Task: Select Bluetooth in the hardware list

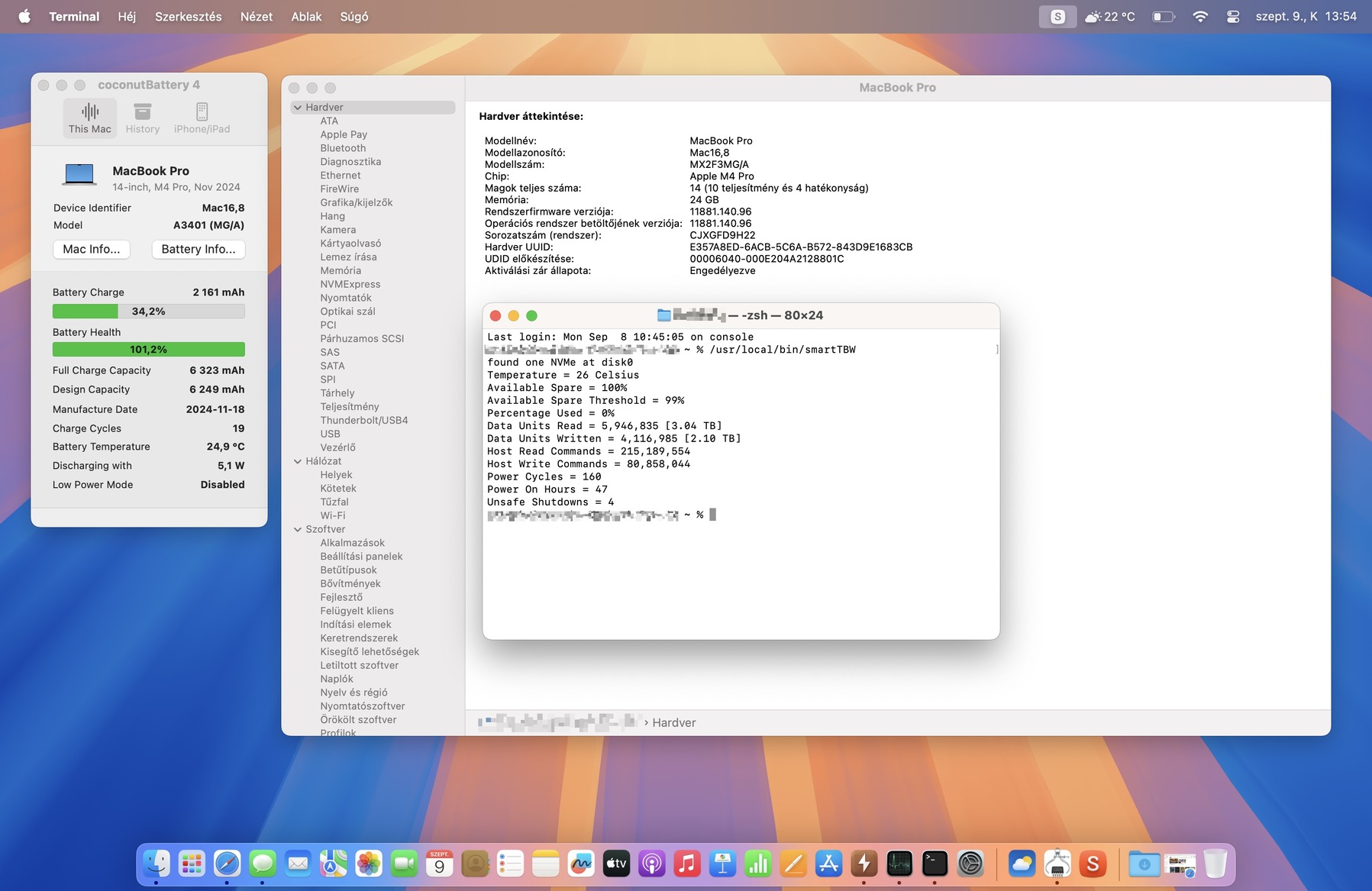Action: point(343,148)
